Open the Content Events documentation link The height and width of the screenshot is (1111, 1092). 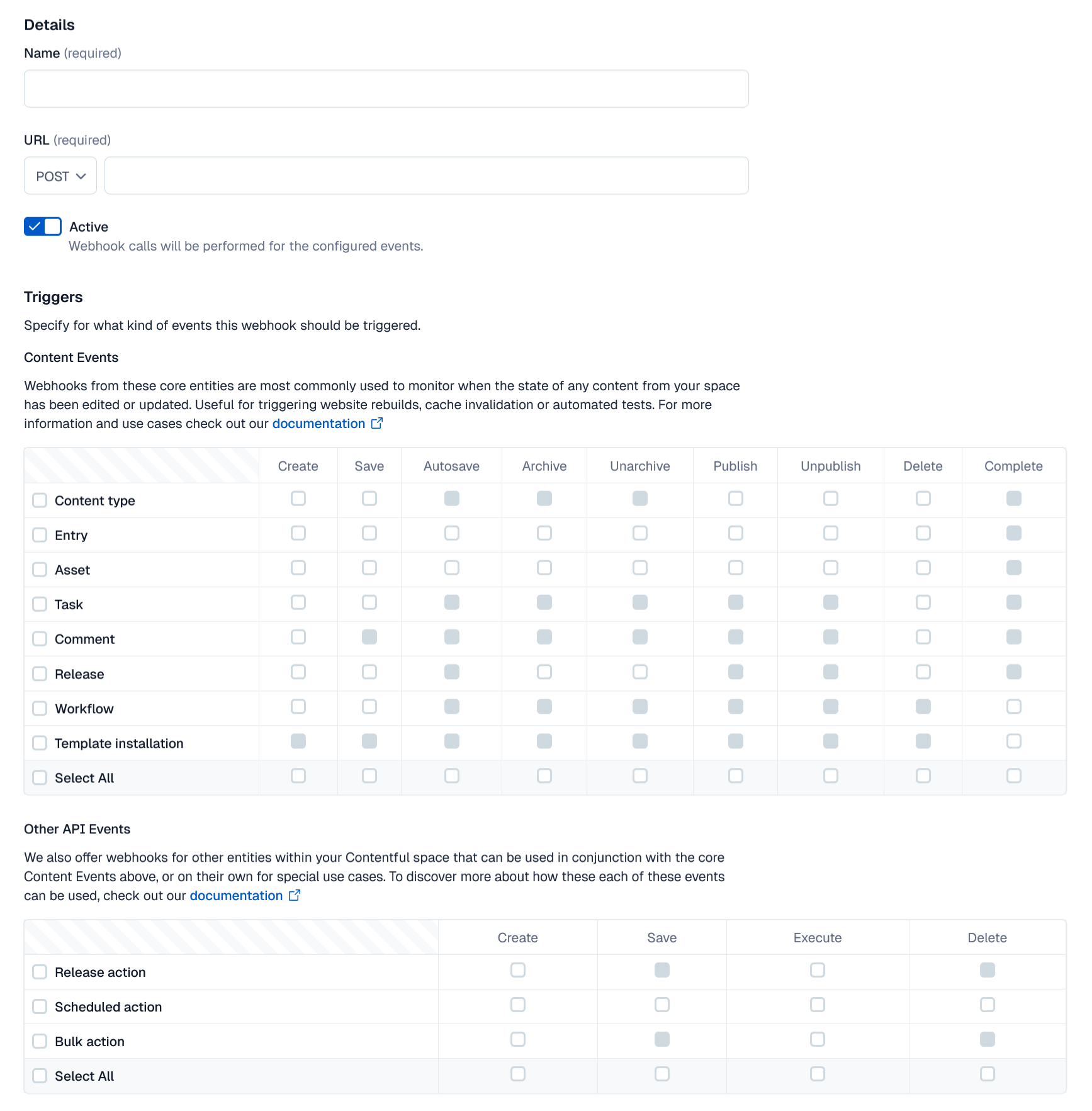coord(318,424)
